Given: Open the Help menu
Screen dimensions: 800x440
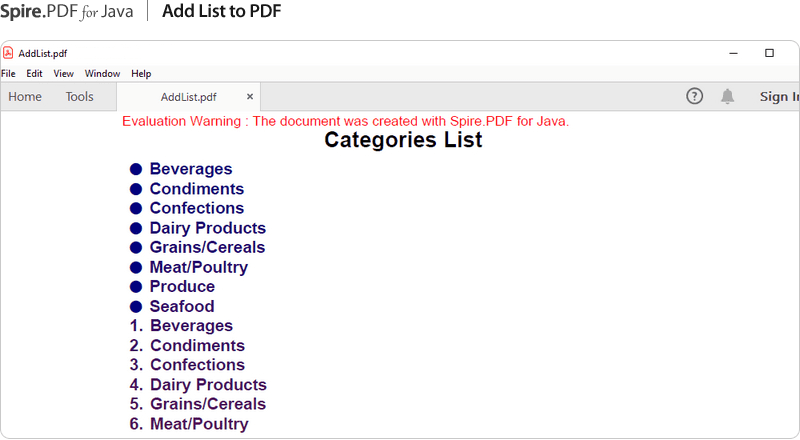Looking at the screenshot, I should [141, 74].
